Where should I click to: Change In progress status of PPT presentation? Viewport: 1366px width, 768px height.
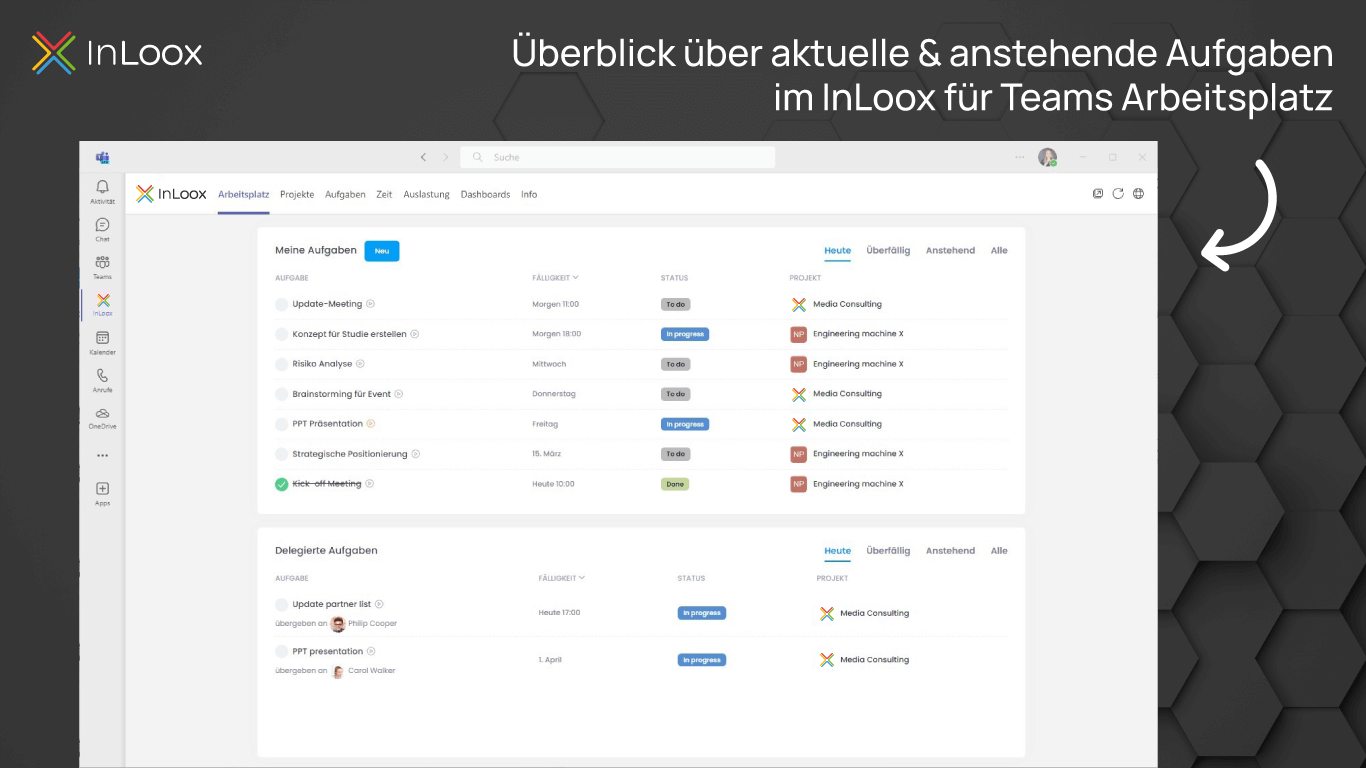pos(702,660)
